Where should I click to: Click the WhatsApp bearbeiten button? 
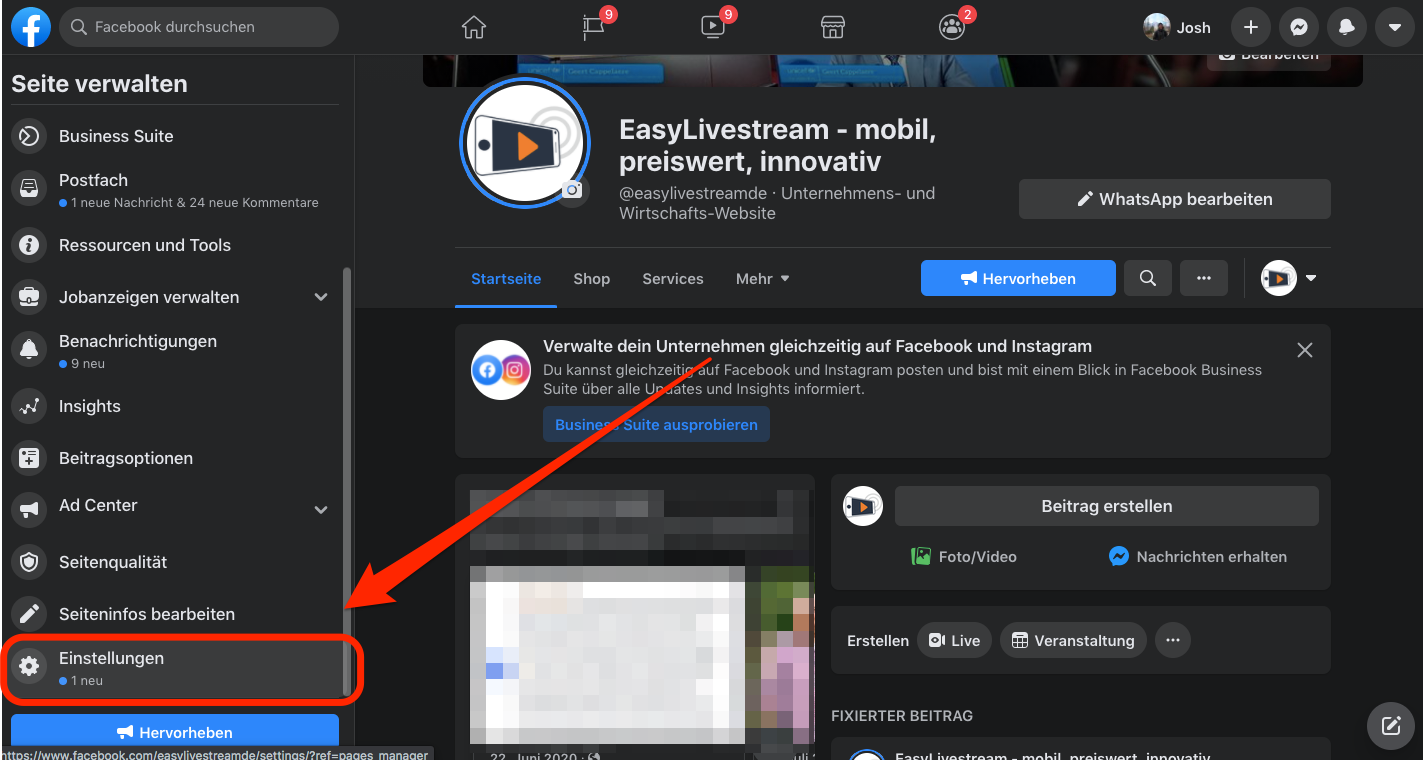(1174, 199)
